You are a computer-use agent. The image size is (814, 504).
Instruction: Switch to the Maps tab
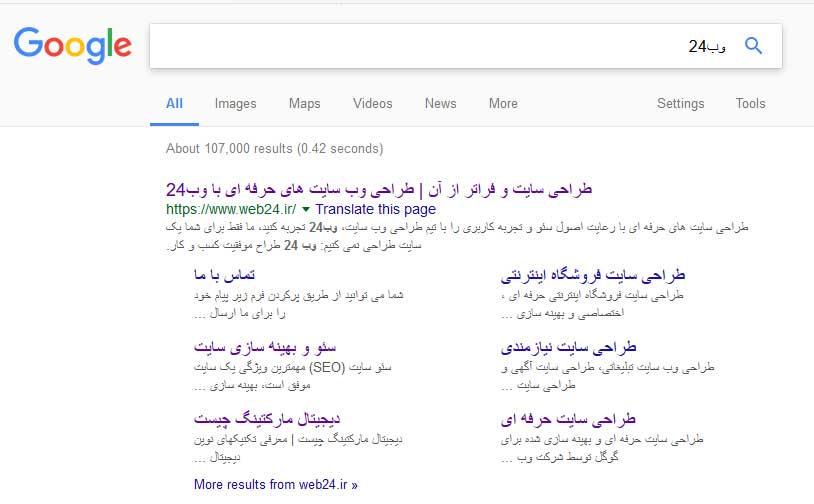pyautogui.click(x=305, y=103)
